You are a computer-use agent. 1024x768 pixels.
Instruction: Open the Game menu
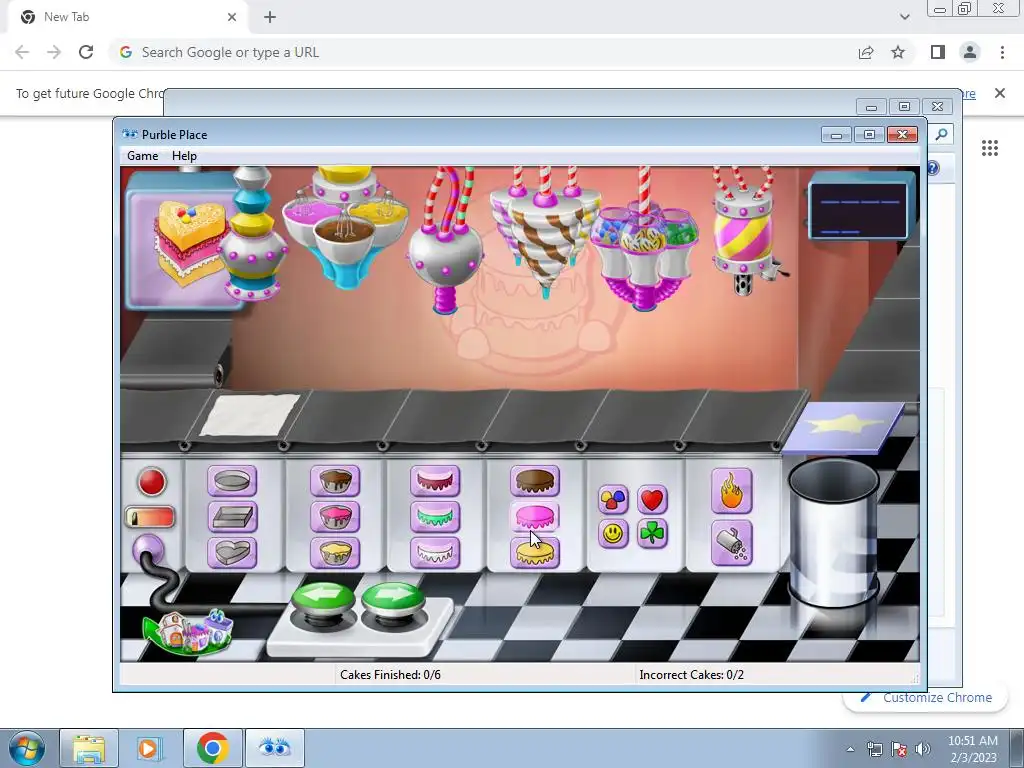point(142,156)
